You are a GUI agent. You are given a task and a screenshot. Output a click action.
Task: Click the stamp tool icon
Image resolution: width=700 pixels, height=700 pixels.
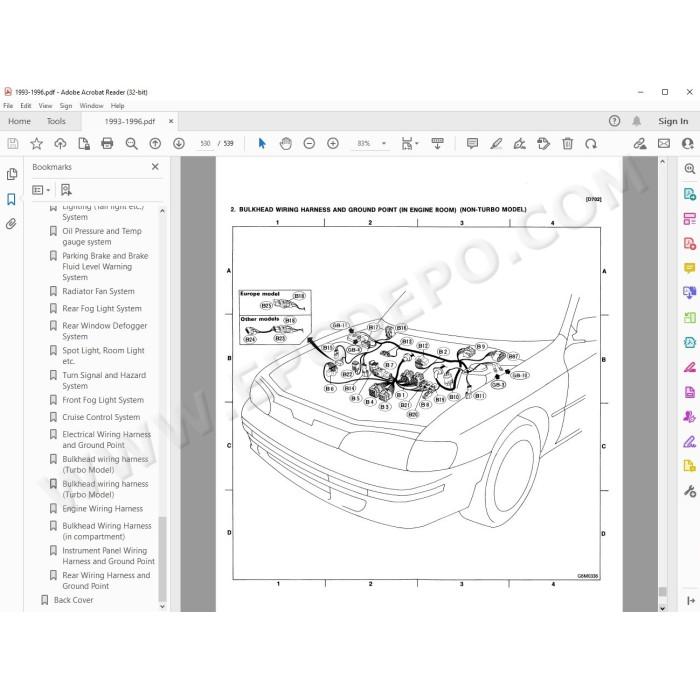pyautogui.click(x=543, y=143)
